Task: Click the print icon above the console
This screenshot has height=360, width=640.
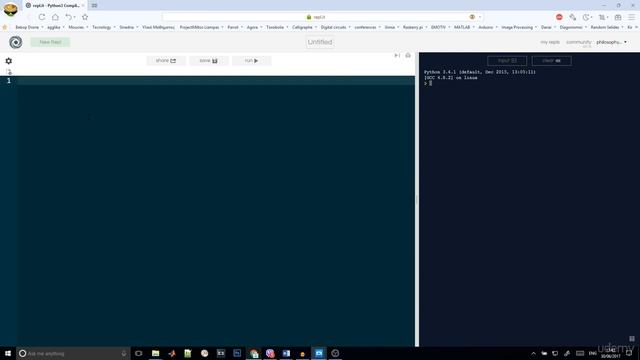Action: tap(408, 55)
